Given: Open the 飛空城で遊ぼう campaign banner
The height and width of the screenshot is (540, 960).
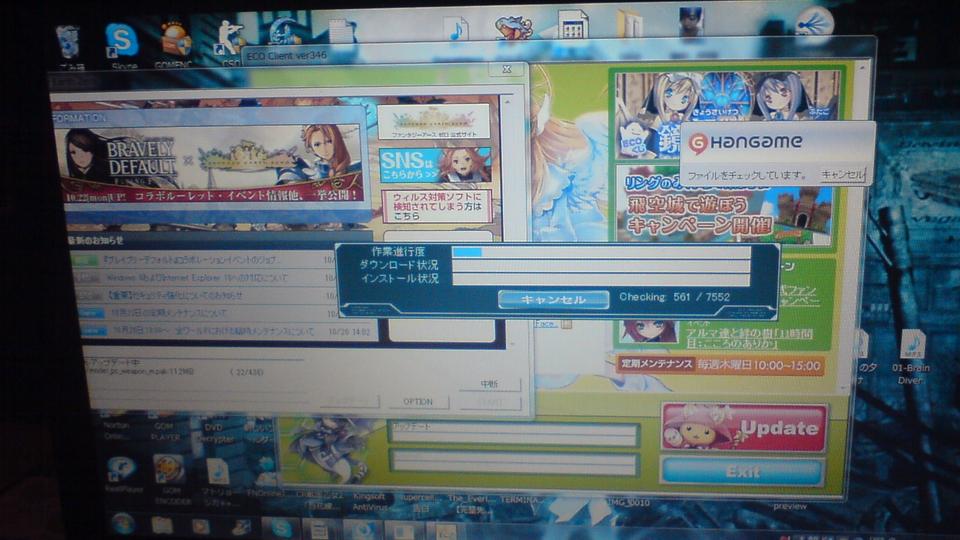Looking at the screenshot, I should click(x=724, y=207).
